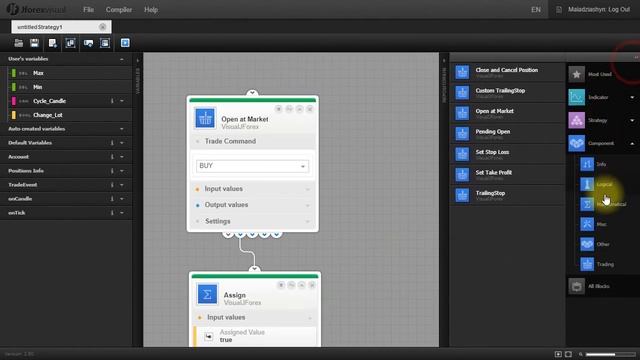Screen dimensions: 640x360
Task: Click the fourth toolbar icon with dotted frame
Action: (70, 43)
